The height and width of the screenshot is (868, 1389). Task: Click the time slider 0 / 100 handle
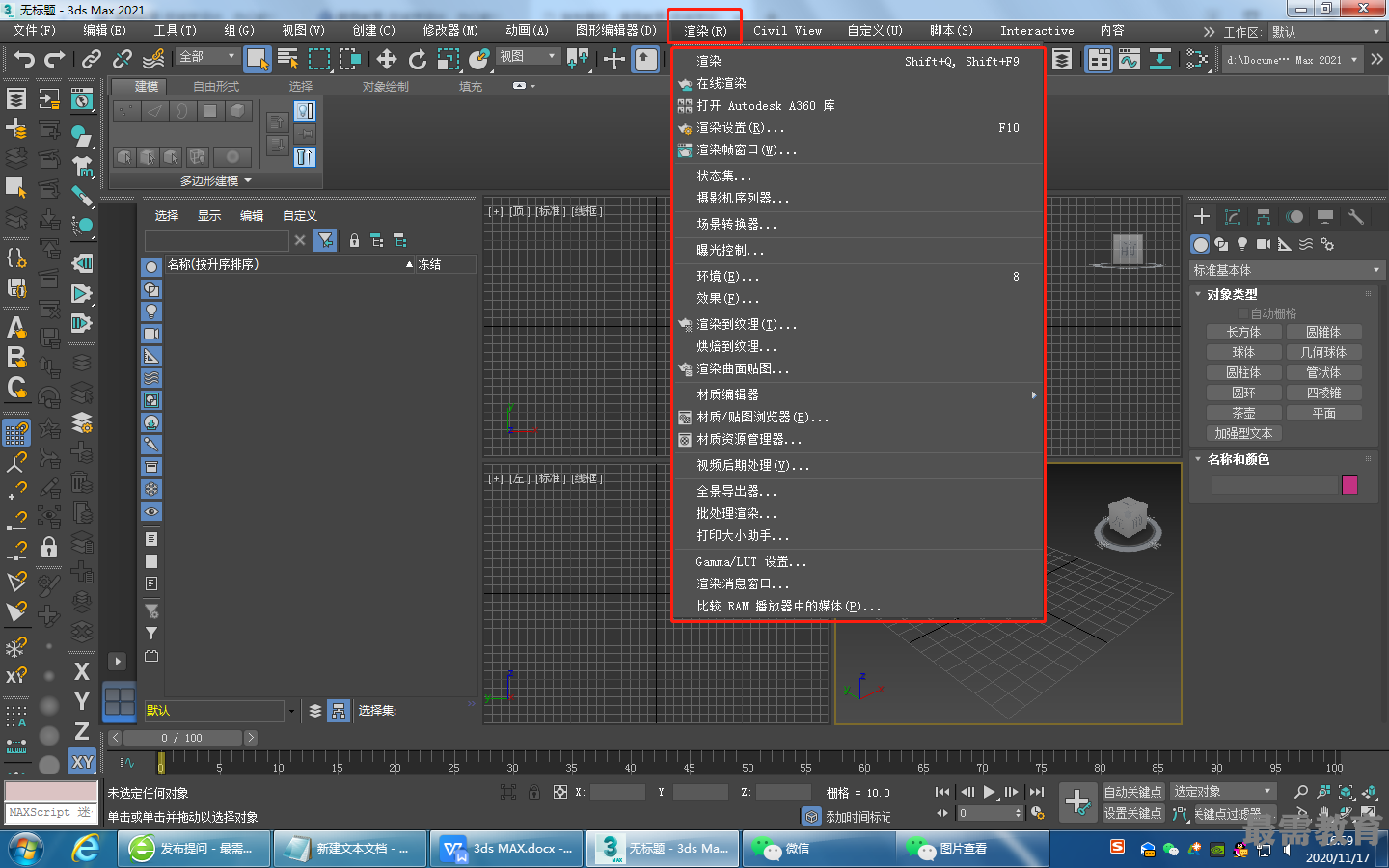coord(181,738)
